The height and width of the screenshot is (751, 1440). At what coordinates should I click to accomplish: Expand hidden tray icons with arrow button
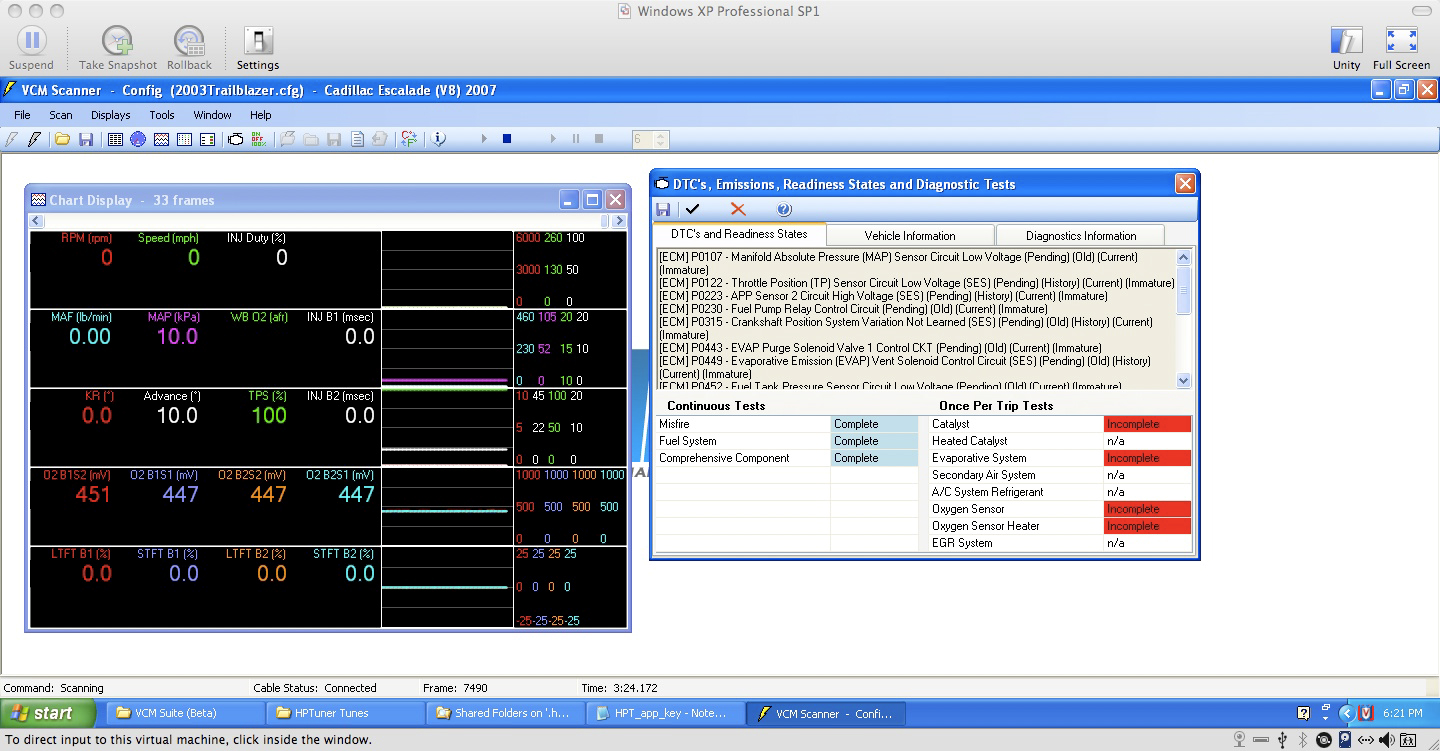tap(1347, 713)
